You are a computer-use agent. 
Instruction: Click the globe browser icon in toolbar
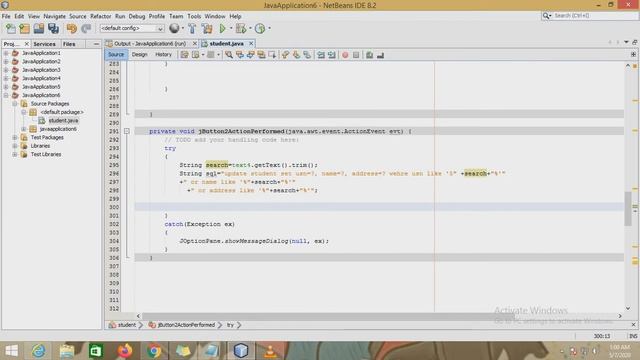pyautogui.click(x=174, y=28)
